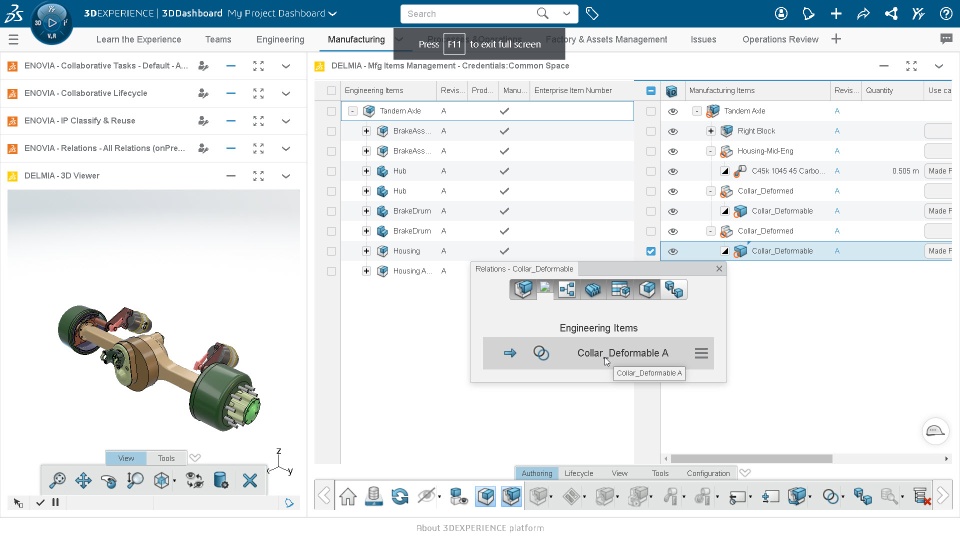Click the tandem axle 3D model thumbnail
Screen dimensions: 960x540
tap(160, 367)
